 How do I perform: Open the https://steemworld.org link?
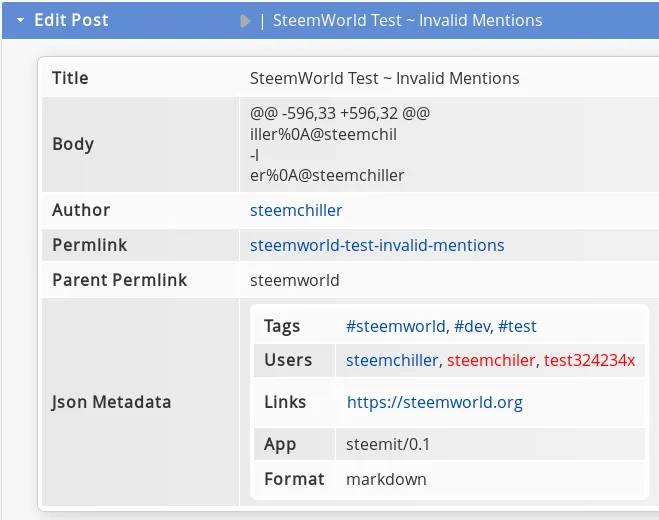point(435,402)
